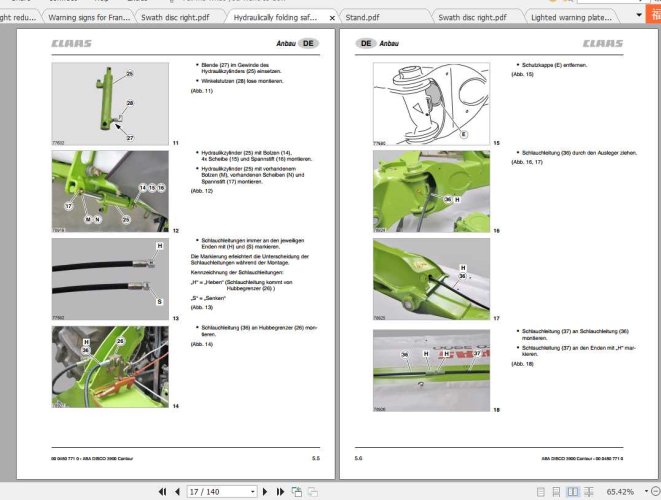
Task: Click the text "(Abb. 11)"
Action: coord(202,91)
